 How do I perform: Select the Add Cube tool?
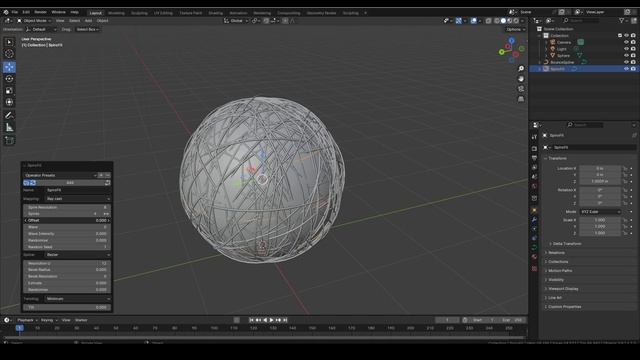pos(9,141)
